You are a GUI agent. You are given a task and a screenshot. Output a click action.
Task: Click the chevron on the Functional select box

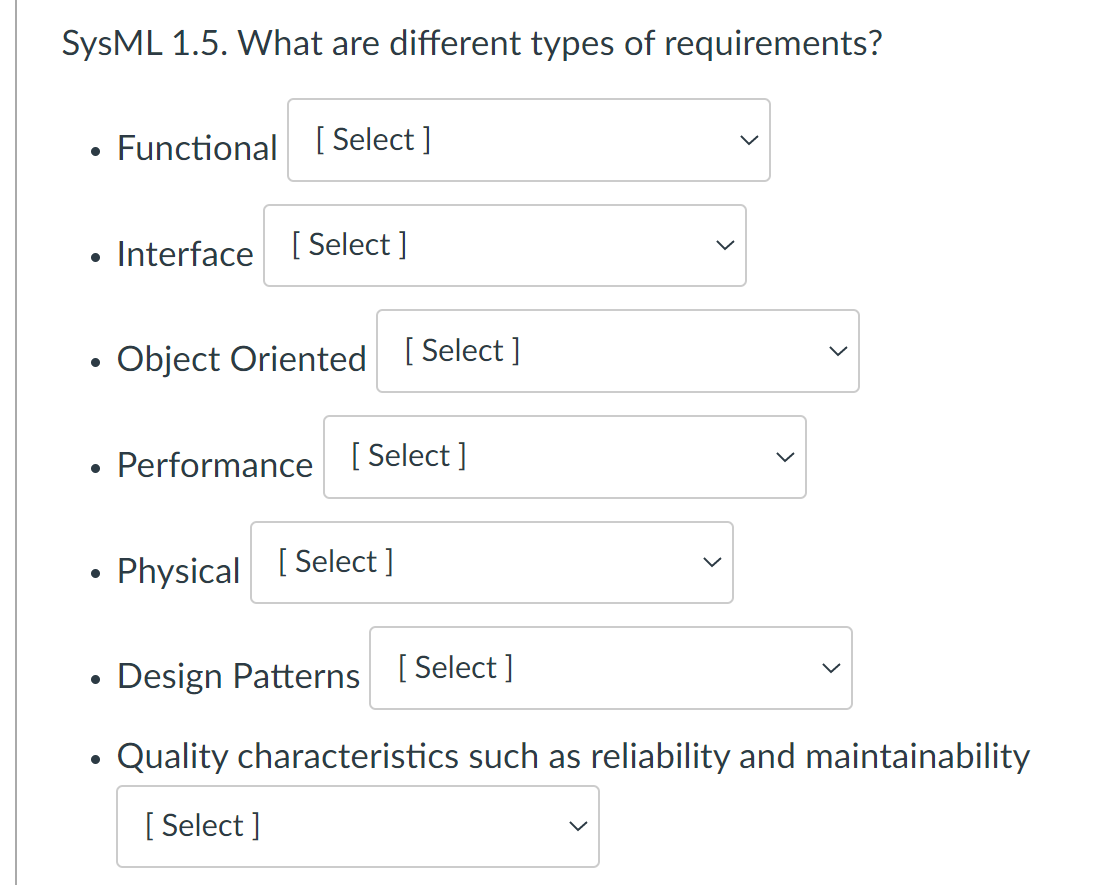(x=748, y=140)
